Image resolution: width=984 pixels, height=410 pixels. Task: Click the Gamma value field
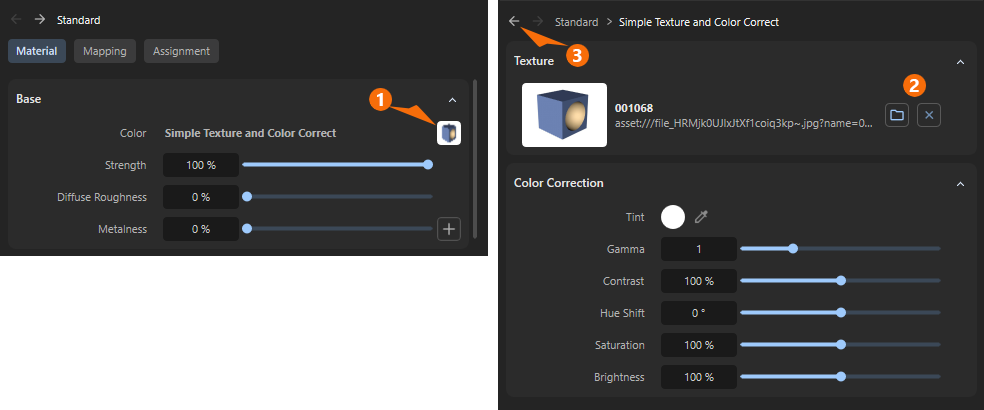click(x=698, y=249)
